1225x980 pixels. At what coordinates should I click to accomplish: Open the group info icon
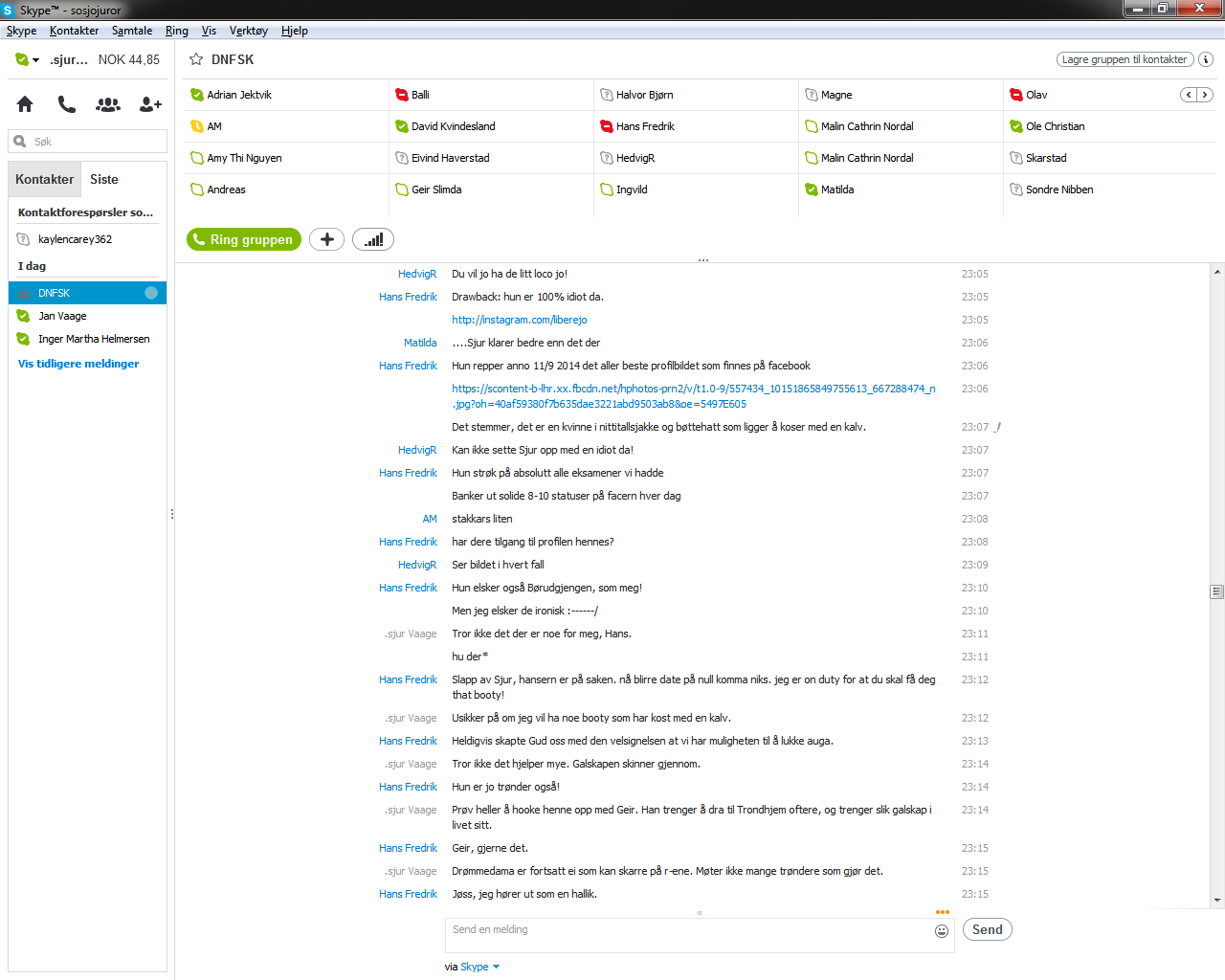coord(1206,59)
